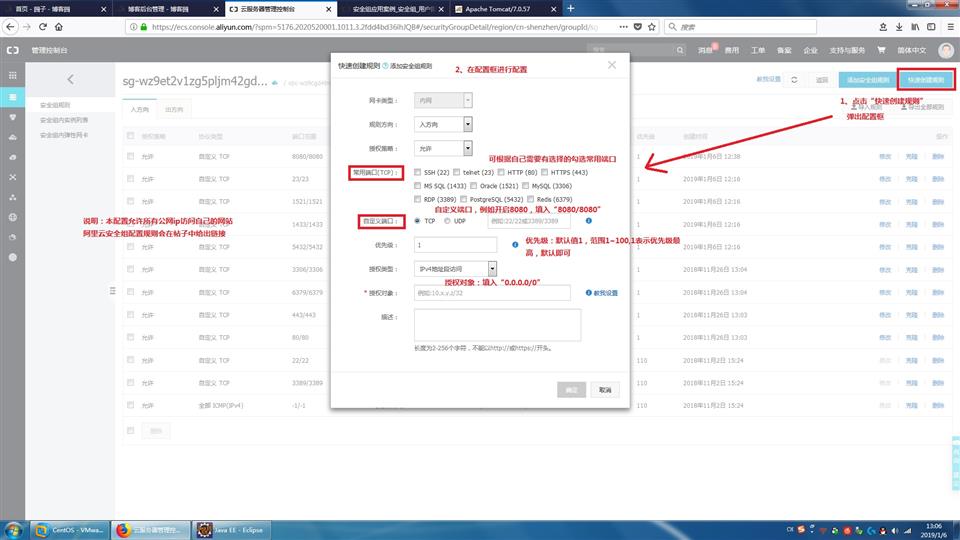Screen dimensions: 960x540
Task: Check the MS SQL (1433) port box
Action: click(x=418, y=186)
